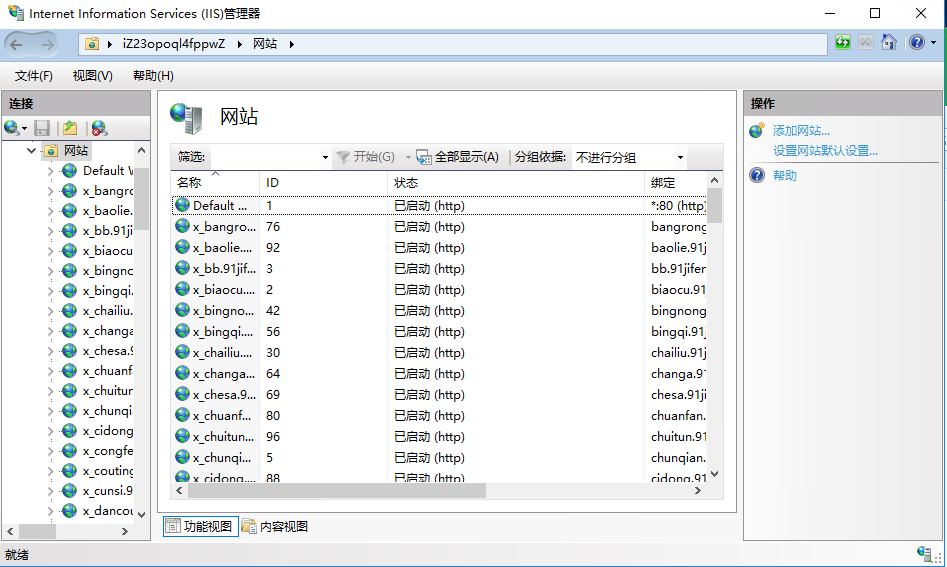Switch to the 功能视图 tab

coord(201,527)
